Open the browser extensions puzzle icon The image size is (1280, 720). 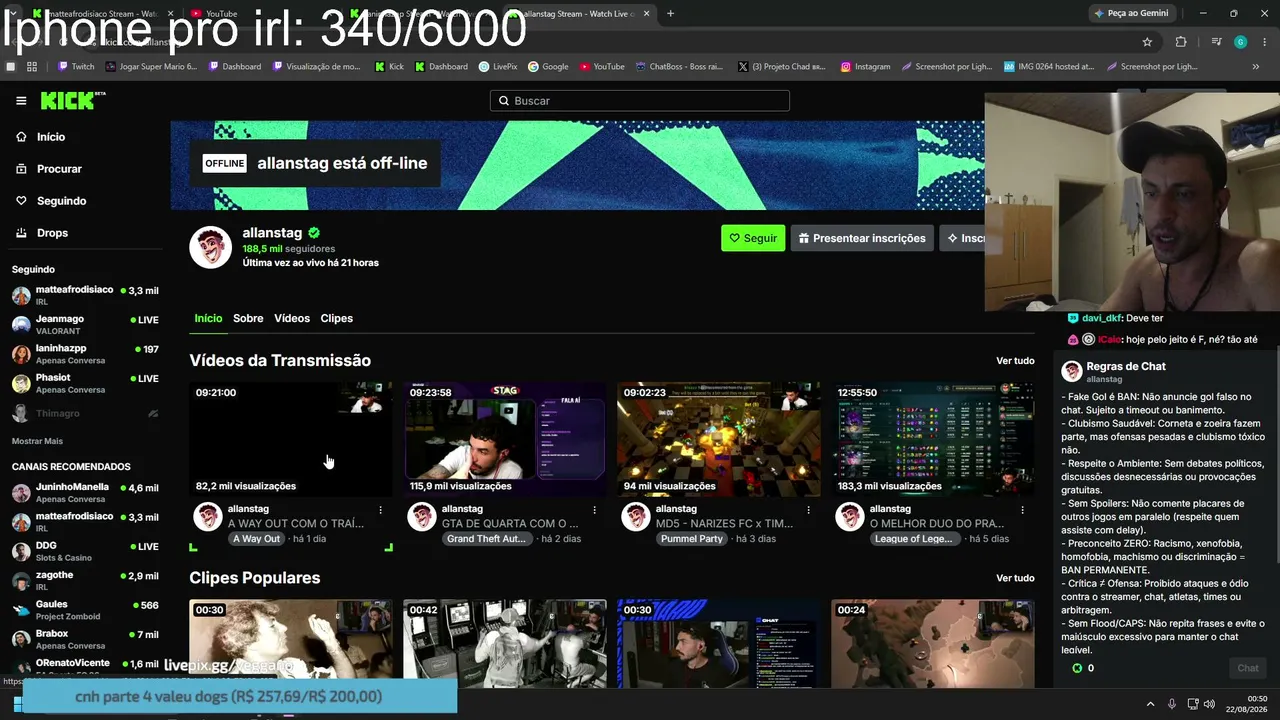pos(1181,42)
